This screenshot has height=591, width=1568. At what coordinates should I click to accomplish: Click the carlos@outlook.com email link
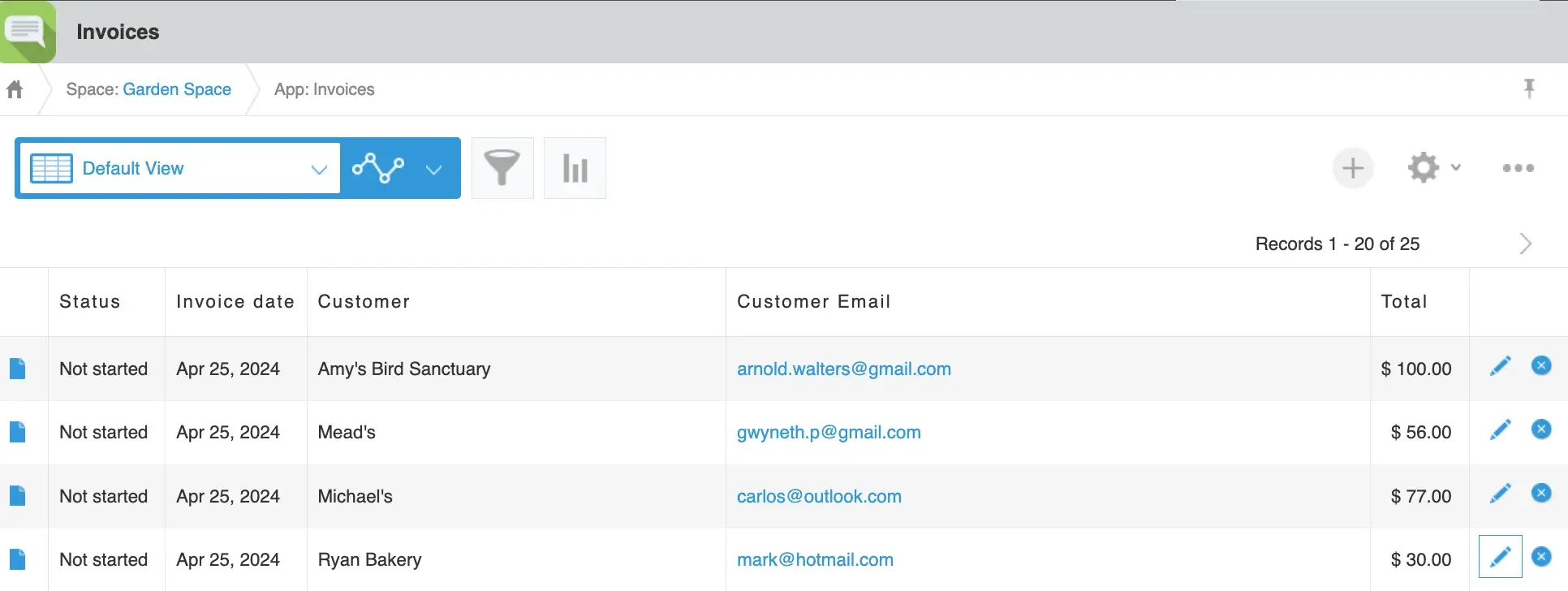click(x=818, y=496)
